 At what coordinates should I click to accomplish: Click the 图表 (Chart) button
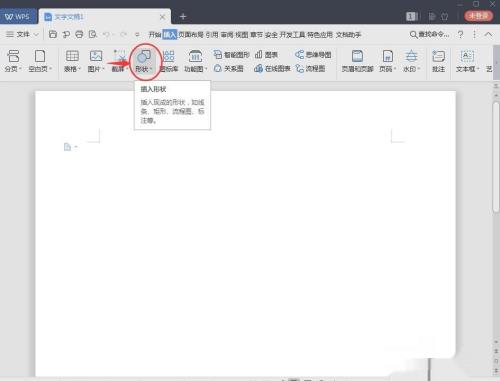click(x=266, y=55)
